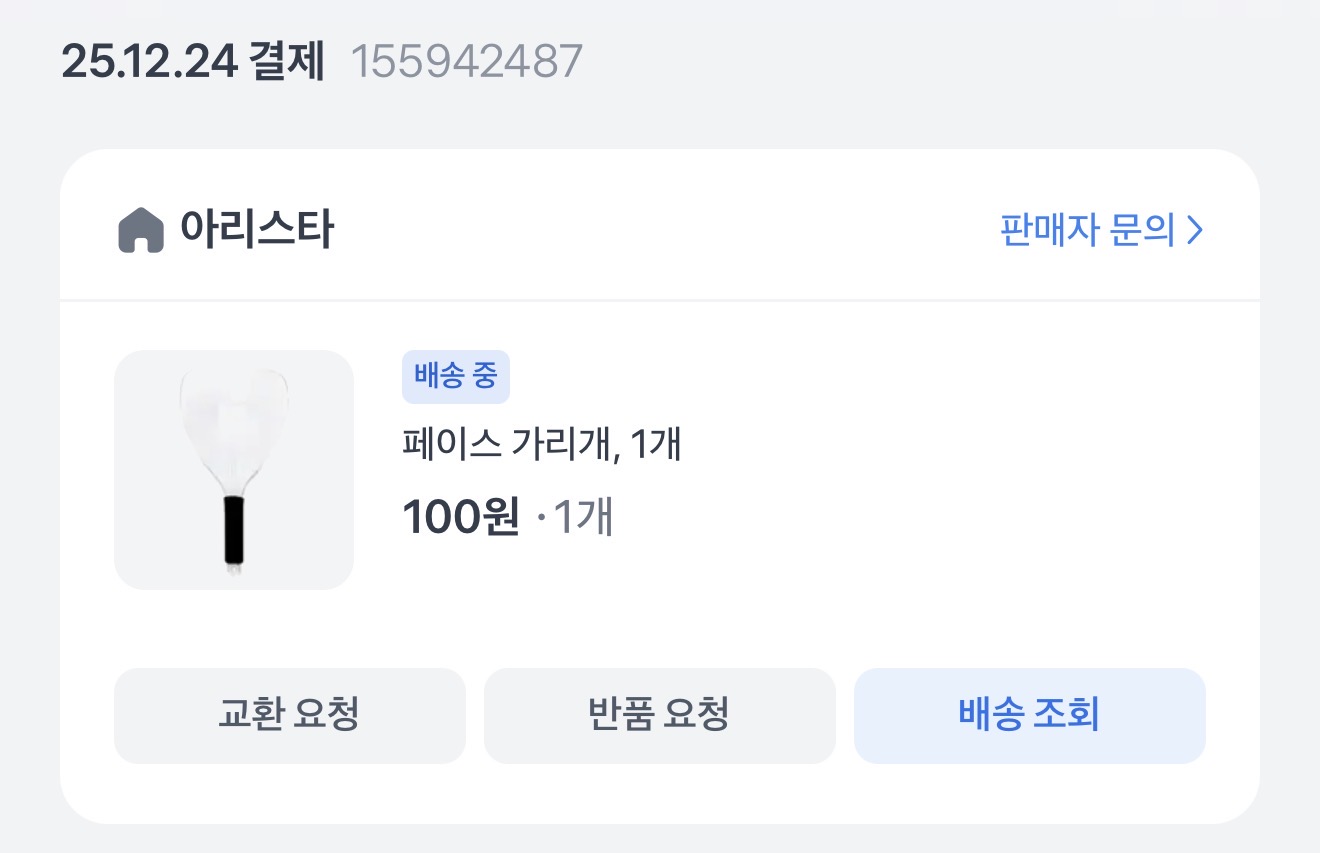Click the 배송 중 status badge
The image size is (1320, 853).
456,377
